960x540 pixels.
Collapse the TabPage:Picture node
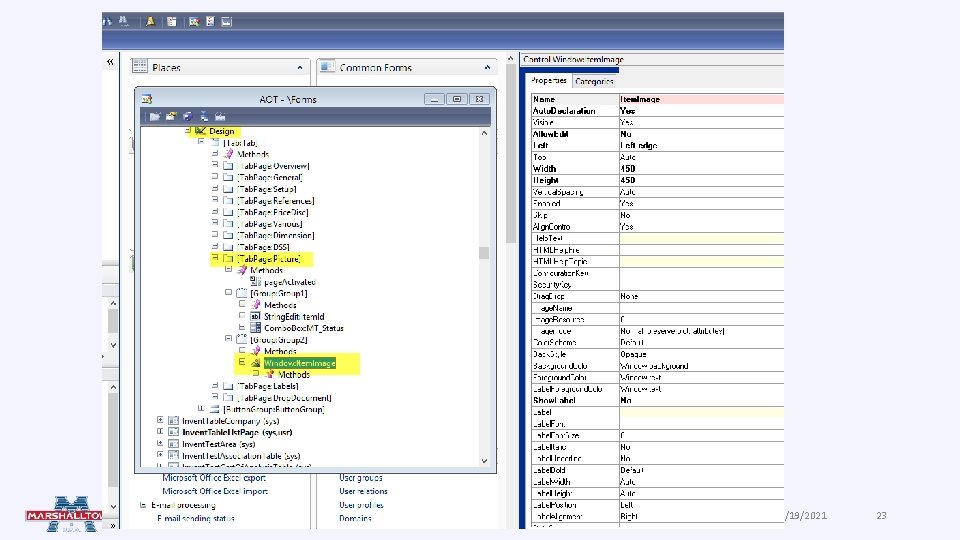pyautogui.click(x=215, y=258)
